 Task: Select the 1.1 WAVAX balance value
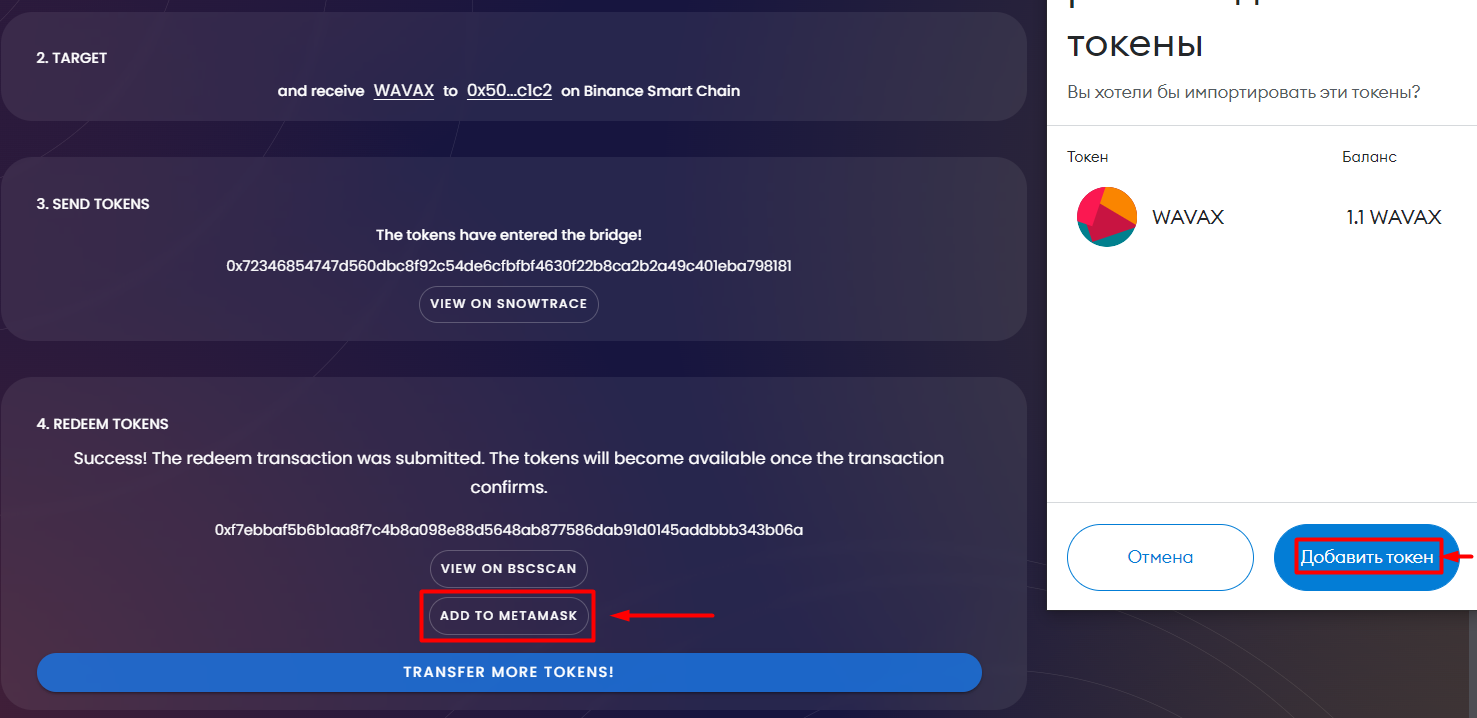click(1394, 217)
